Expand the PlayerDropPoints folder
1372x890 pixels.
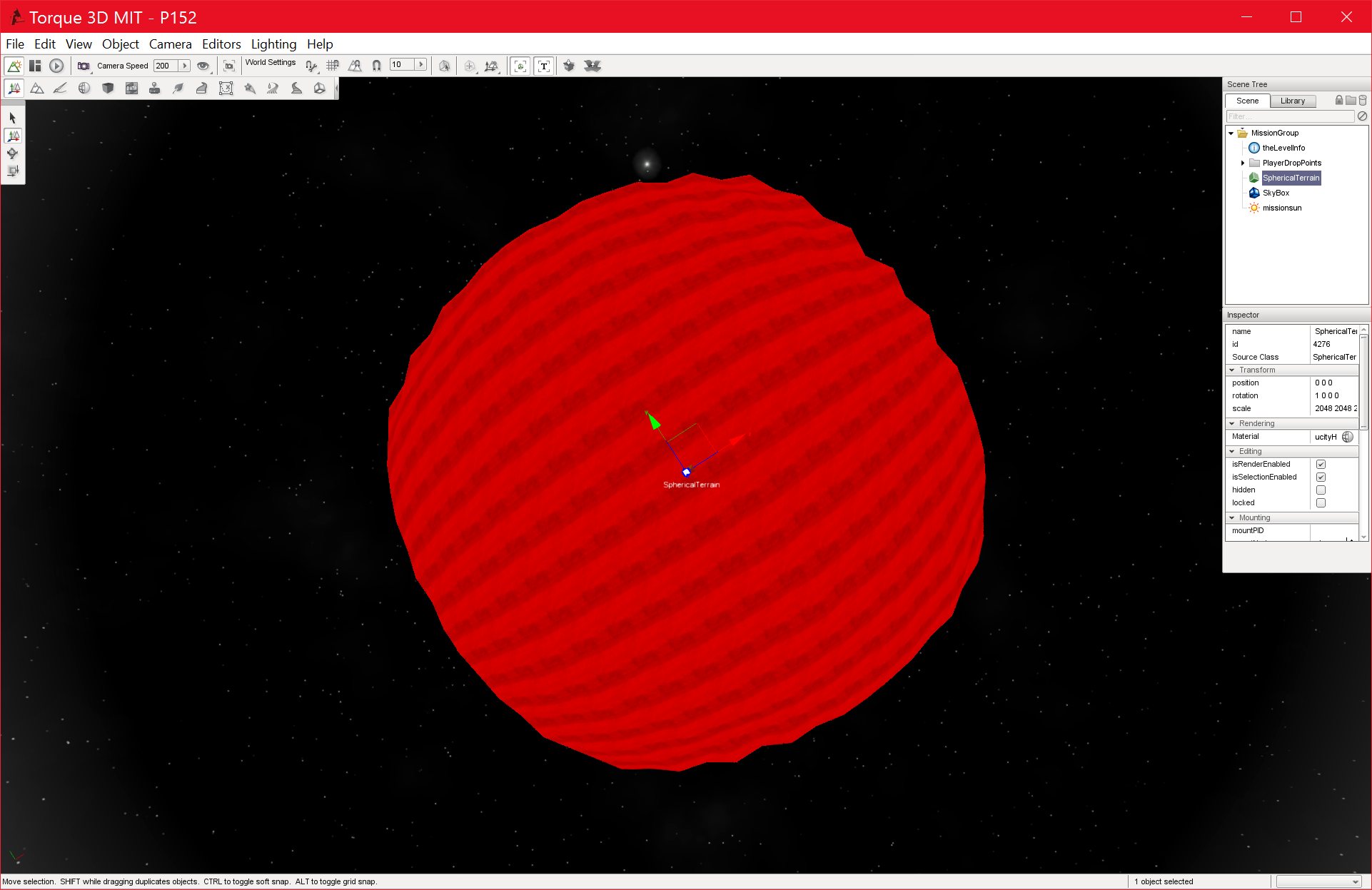pos(1243,163)
